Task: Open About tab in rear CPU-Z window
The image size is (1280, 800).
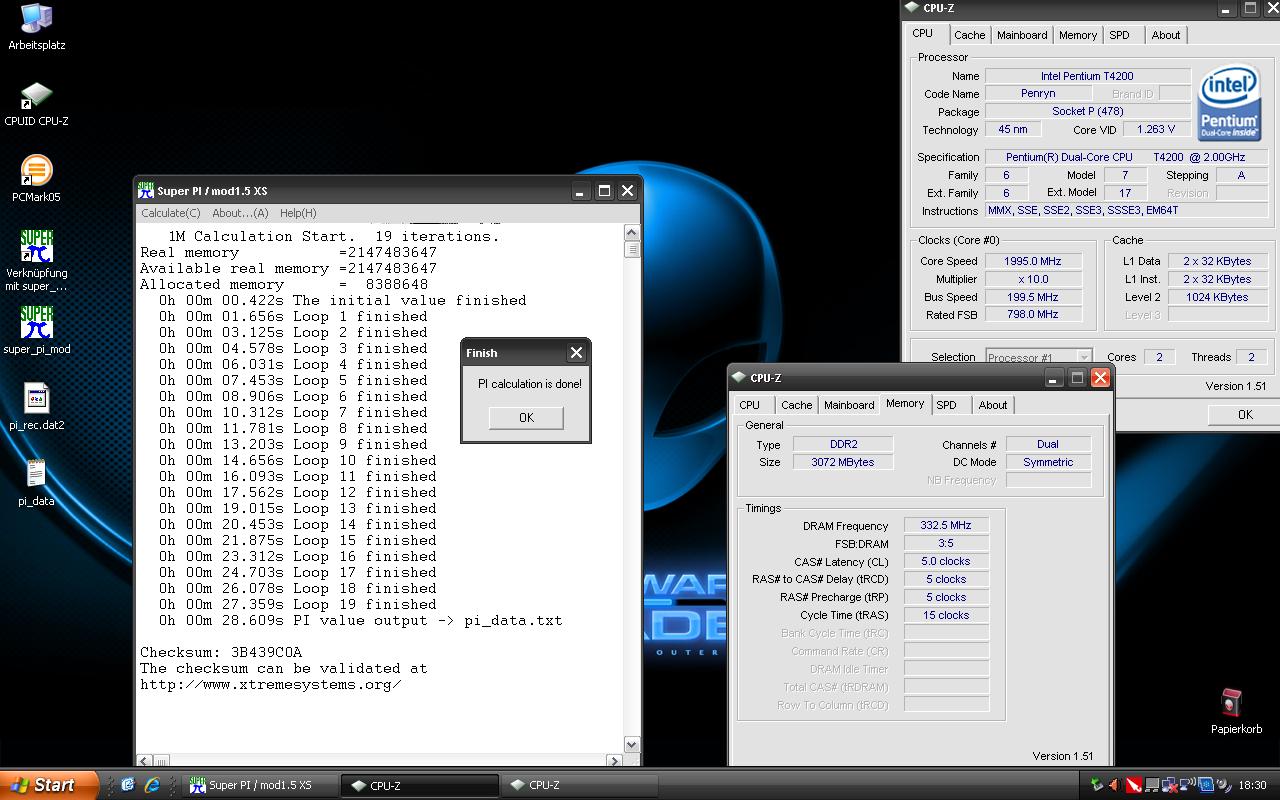Action: (x=1166, y=35)
